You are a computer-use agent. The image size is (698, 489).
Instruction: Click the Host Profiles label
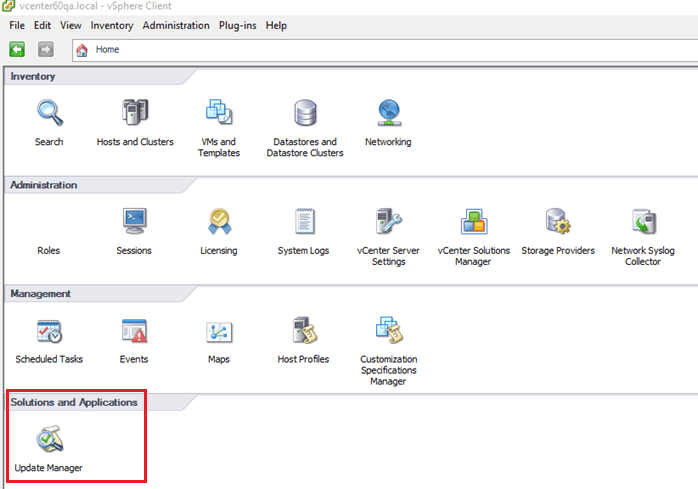(x=303, y=359)
